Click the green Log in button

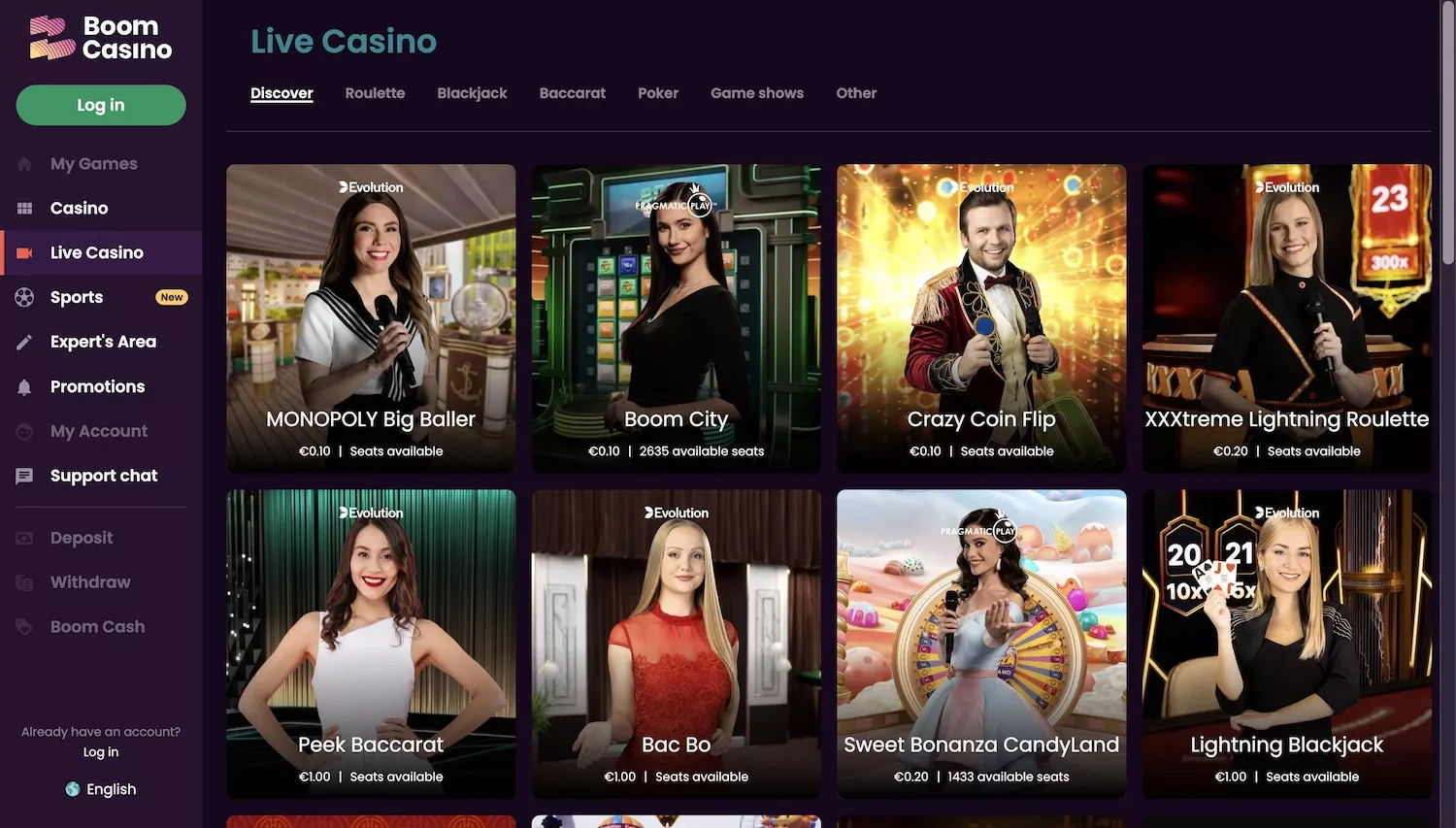click(101, 105)
